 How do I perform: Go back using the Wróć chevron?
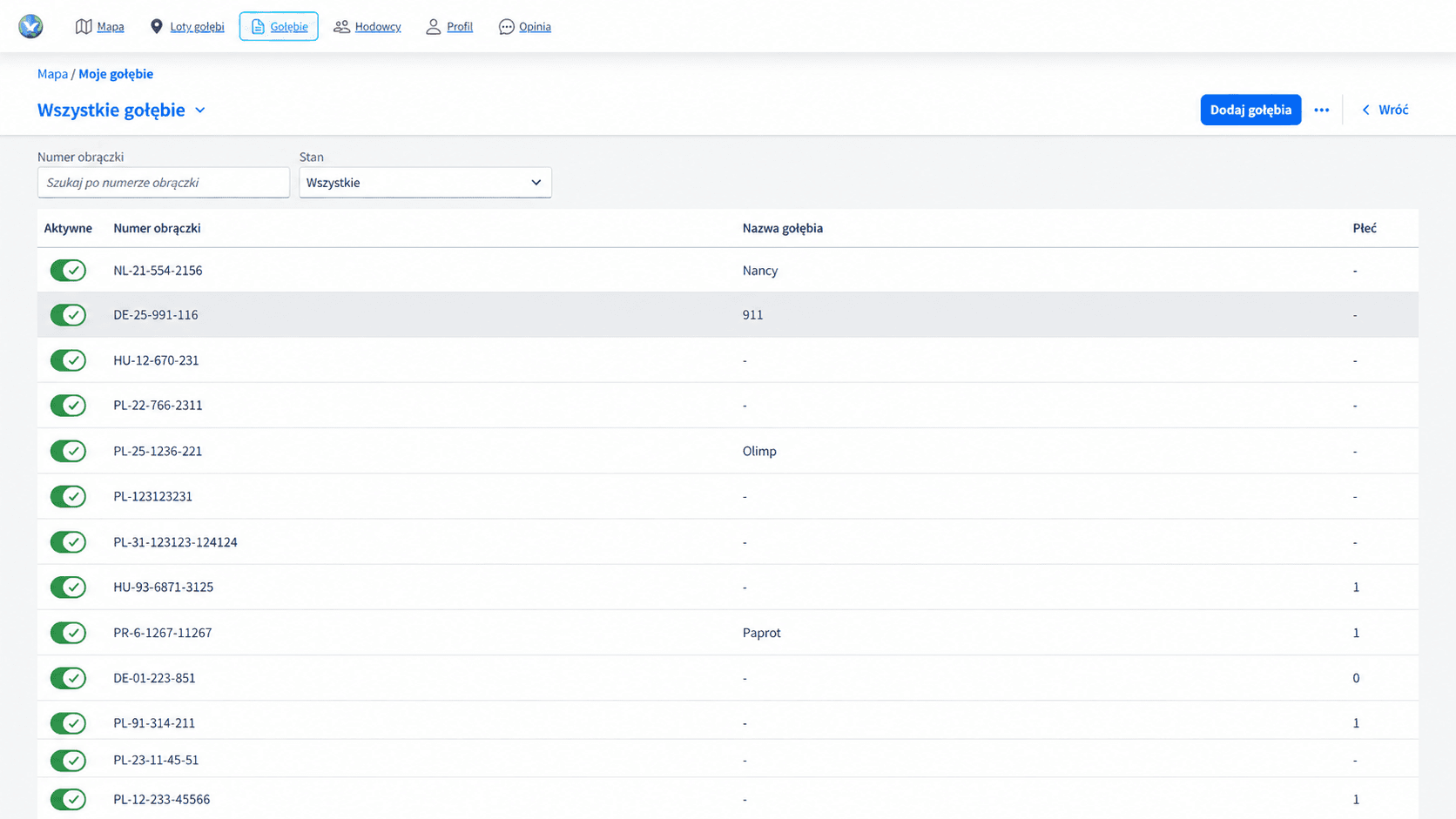(1365, 110)
